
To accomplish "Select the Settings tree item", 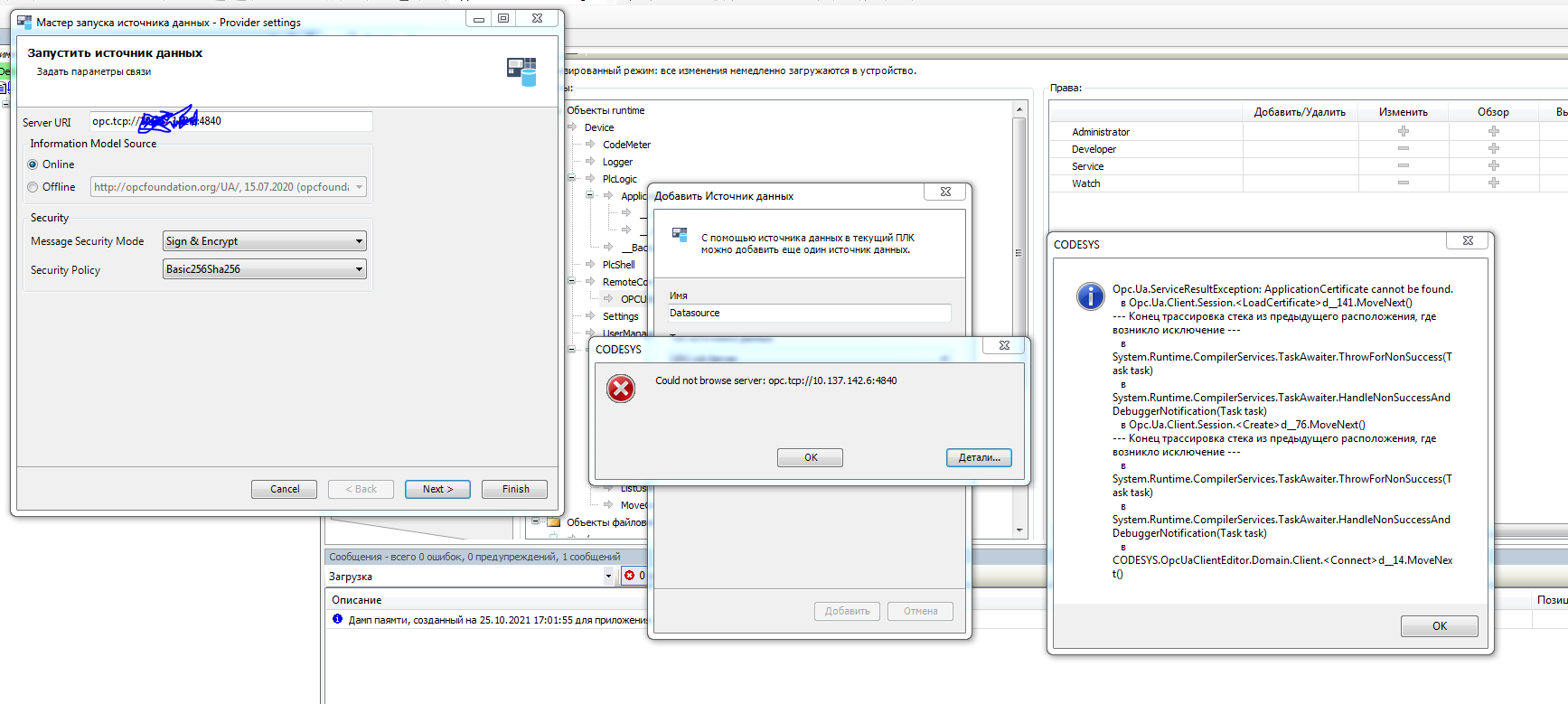I will tap(620, 316).
